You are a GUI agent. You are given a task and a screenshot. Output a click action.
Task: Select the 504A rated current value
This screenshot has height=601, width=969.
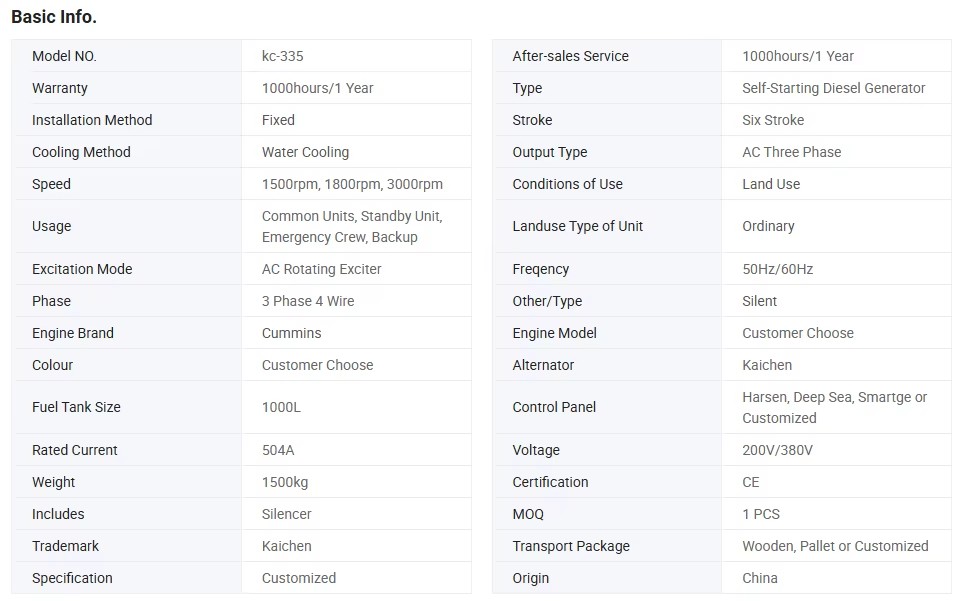pyautogui.click(x=277, y=450)
